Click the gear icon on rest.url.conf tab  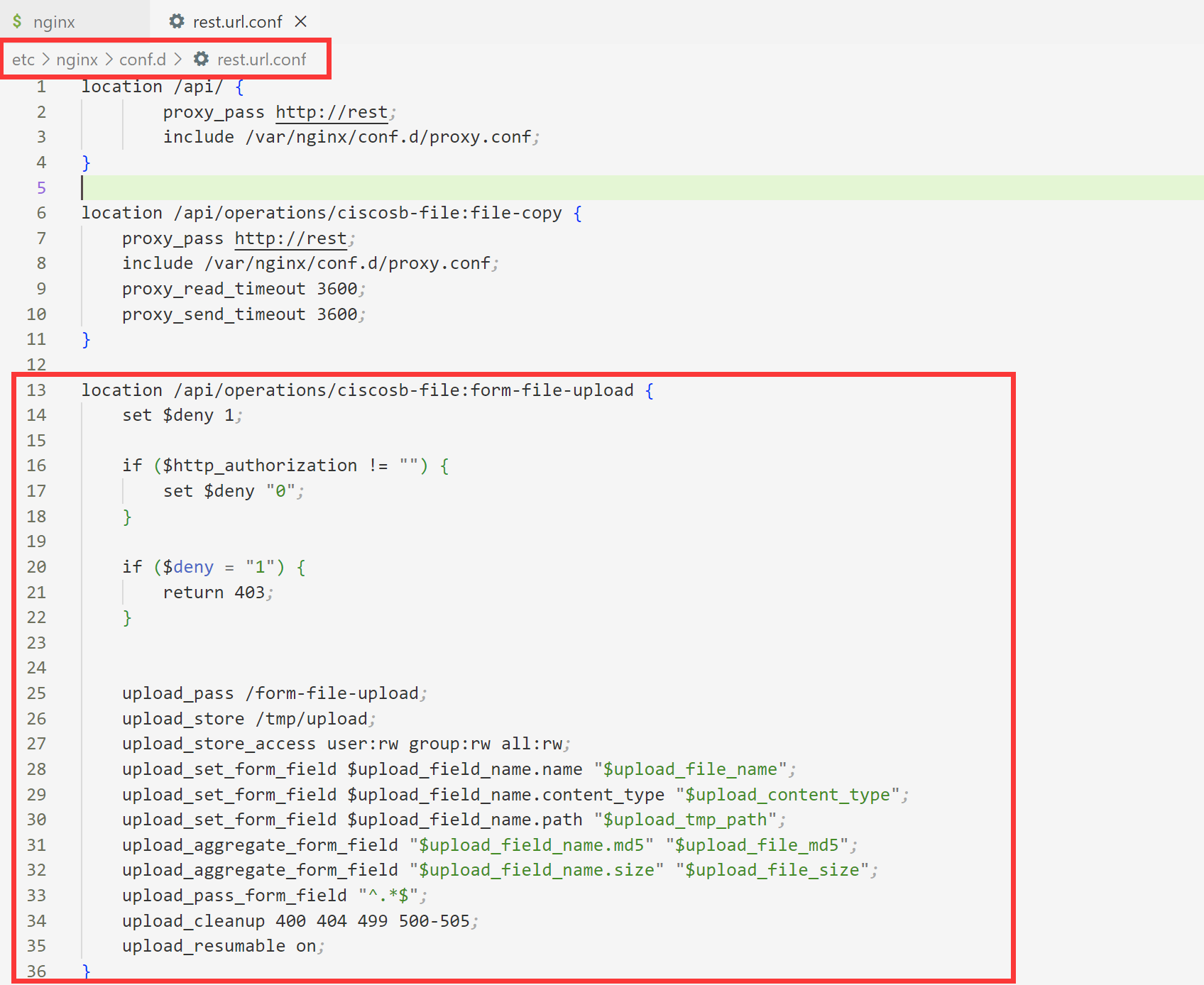click(177, 21)
